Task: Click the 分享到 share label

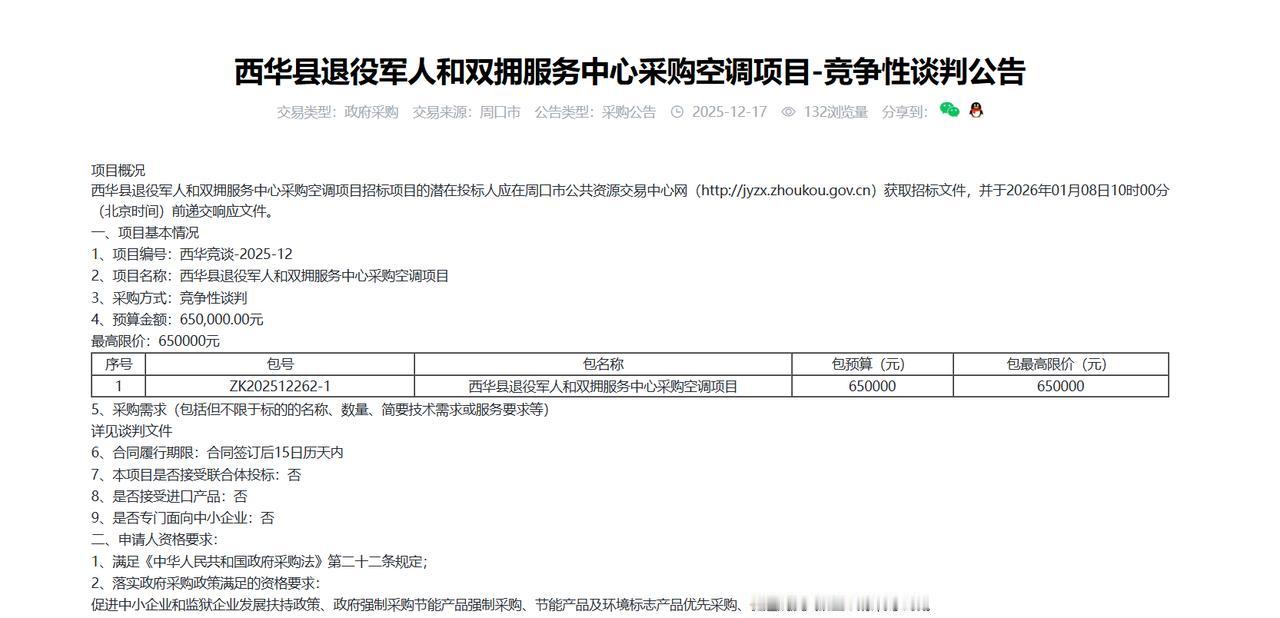Action: tap(903, 113)
